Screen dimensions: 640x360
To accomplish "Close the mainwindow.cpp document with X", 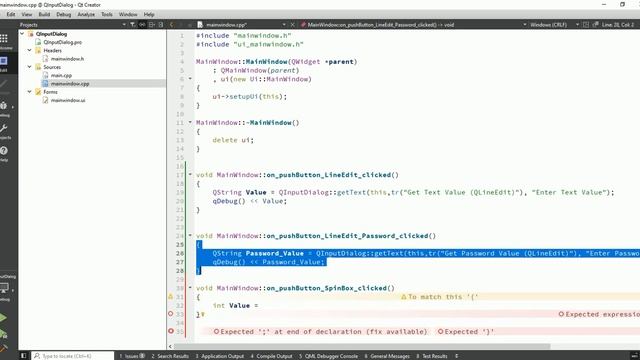I will [x=292, y=24].
